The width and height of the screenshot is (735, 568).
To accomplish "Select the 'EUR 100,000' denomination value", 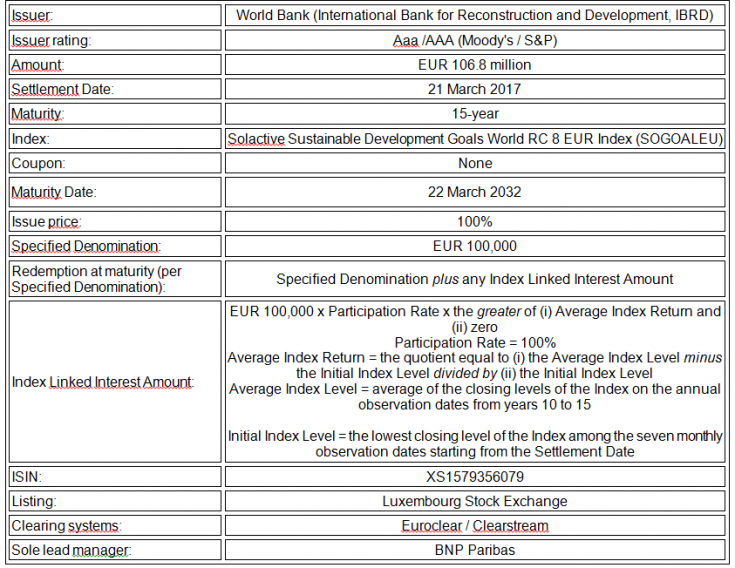I will [x=475, y=246].
